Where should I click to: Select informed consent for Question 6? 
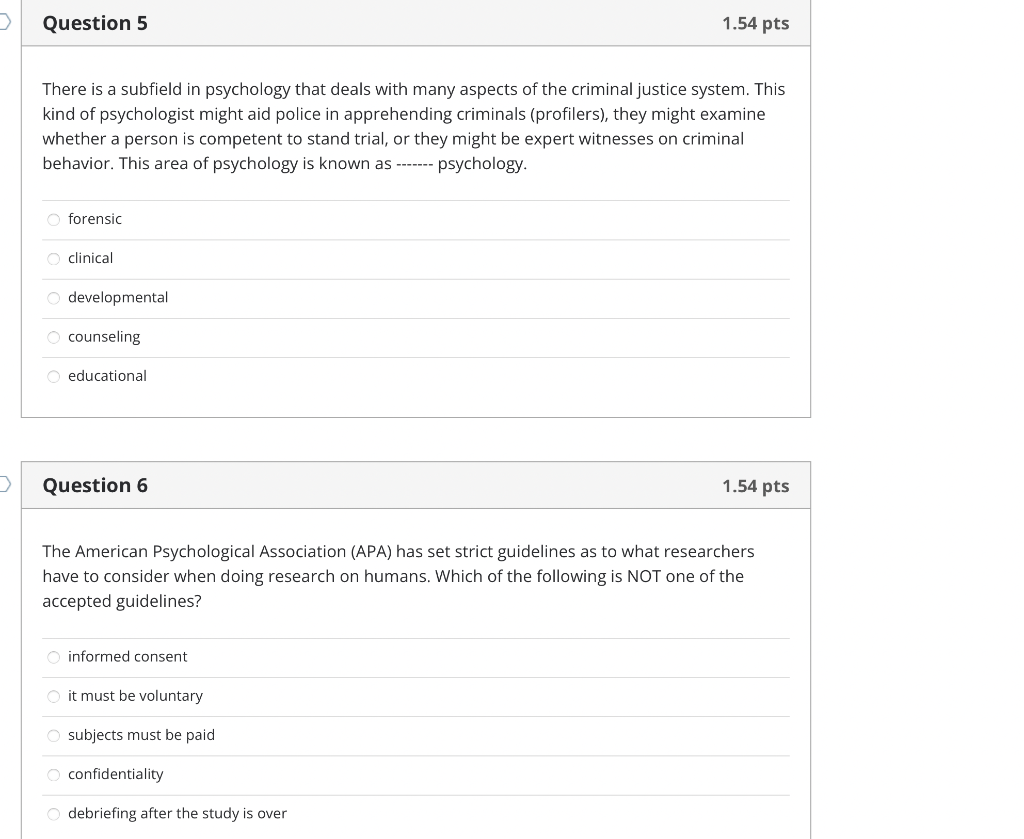tap(53, 657)
